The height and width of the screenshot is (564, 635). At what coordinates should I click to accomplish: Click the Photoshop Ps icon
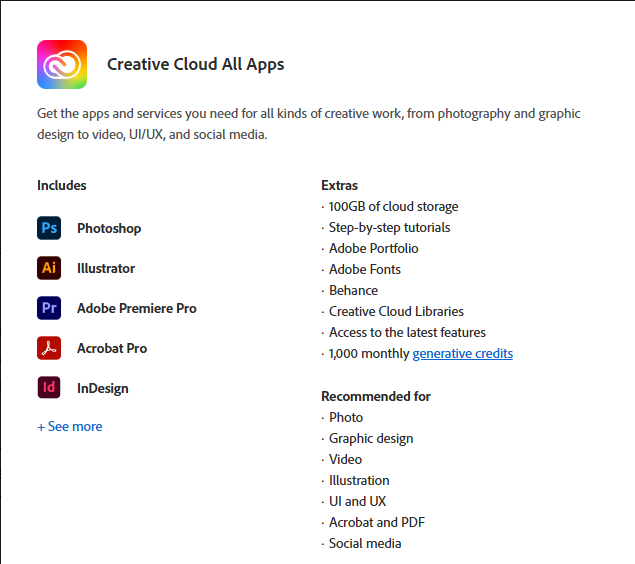pyautogui.click(x=49, y=228)
